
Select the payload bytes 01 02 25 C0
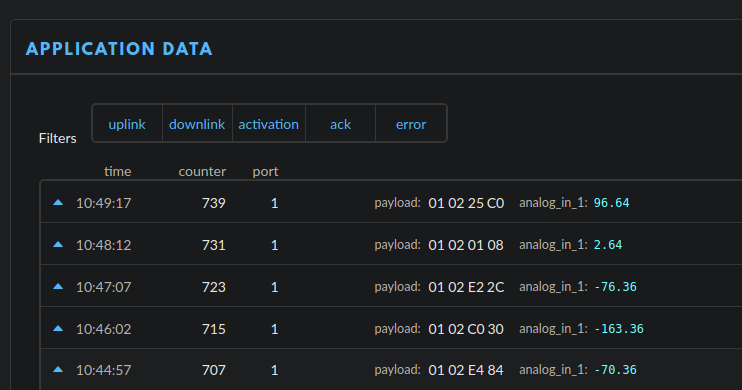click(x=466, y=203)
